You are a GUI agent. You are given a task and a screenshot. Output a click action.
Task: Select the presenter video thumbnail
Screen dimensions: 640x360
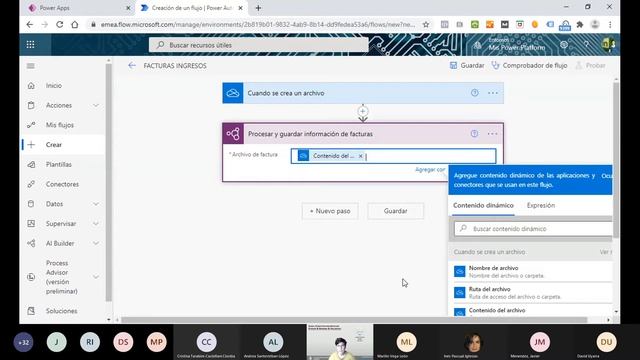tap(340, 342)
